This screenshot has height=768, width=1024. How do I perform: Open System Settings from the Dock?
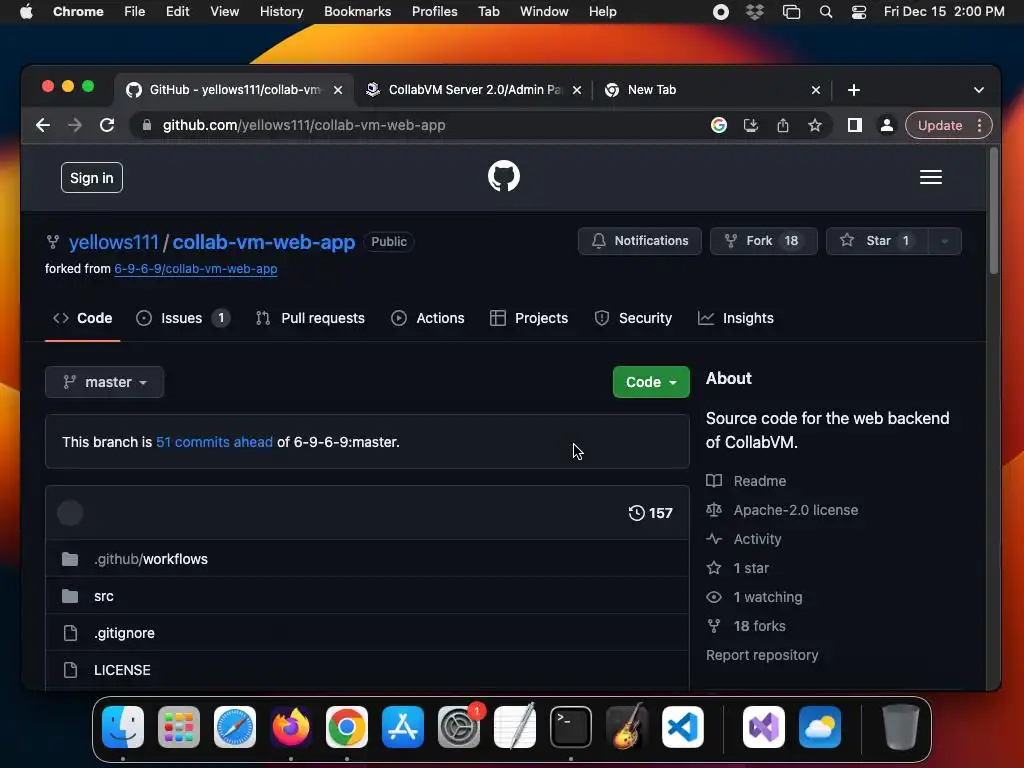coord(458,727)
